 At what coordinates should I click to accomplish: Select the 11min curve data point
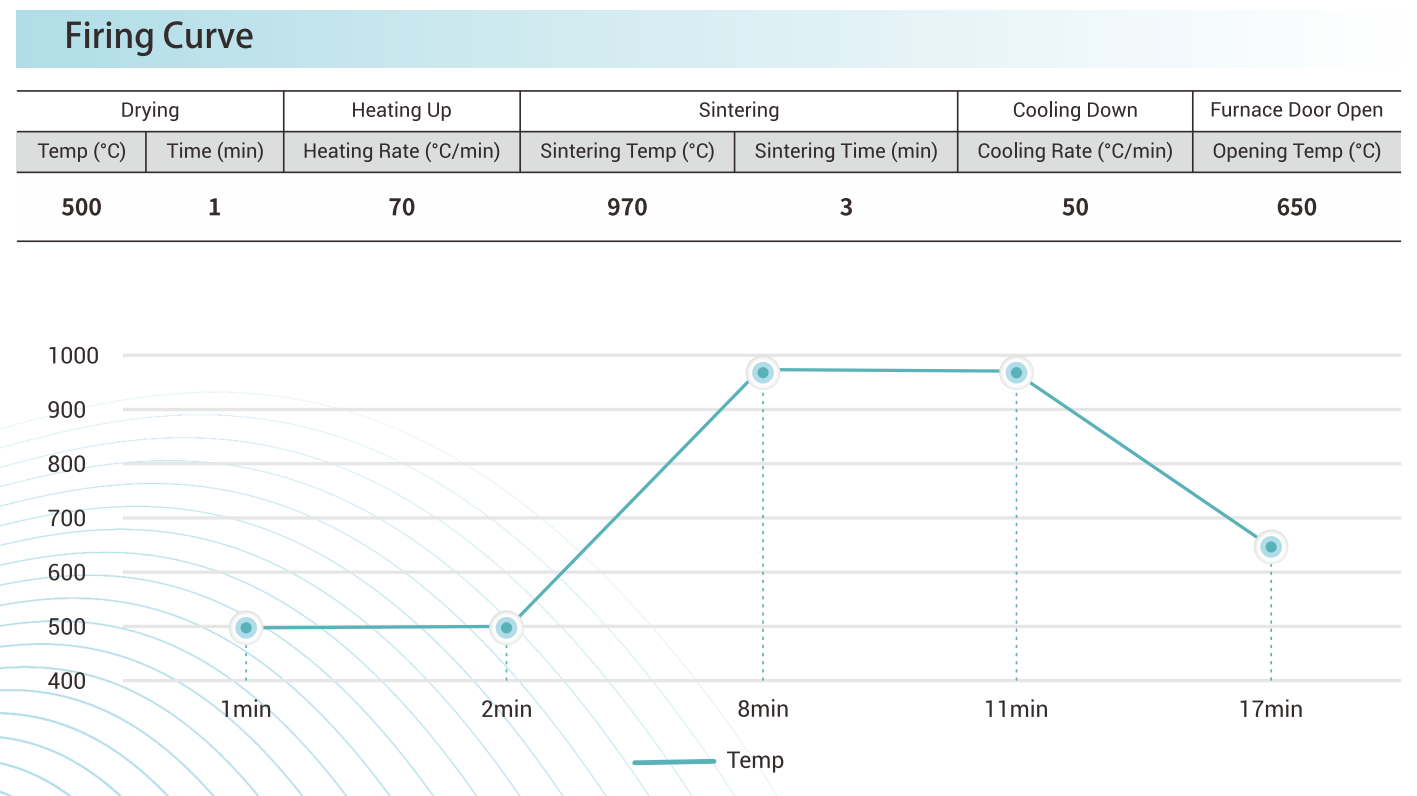click(x=1017, y=373)
